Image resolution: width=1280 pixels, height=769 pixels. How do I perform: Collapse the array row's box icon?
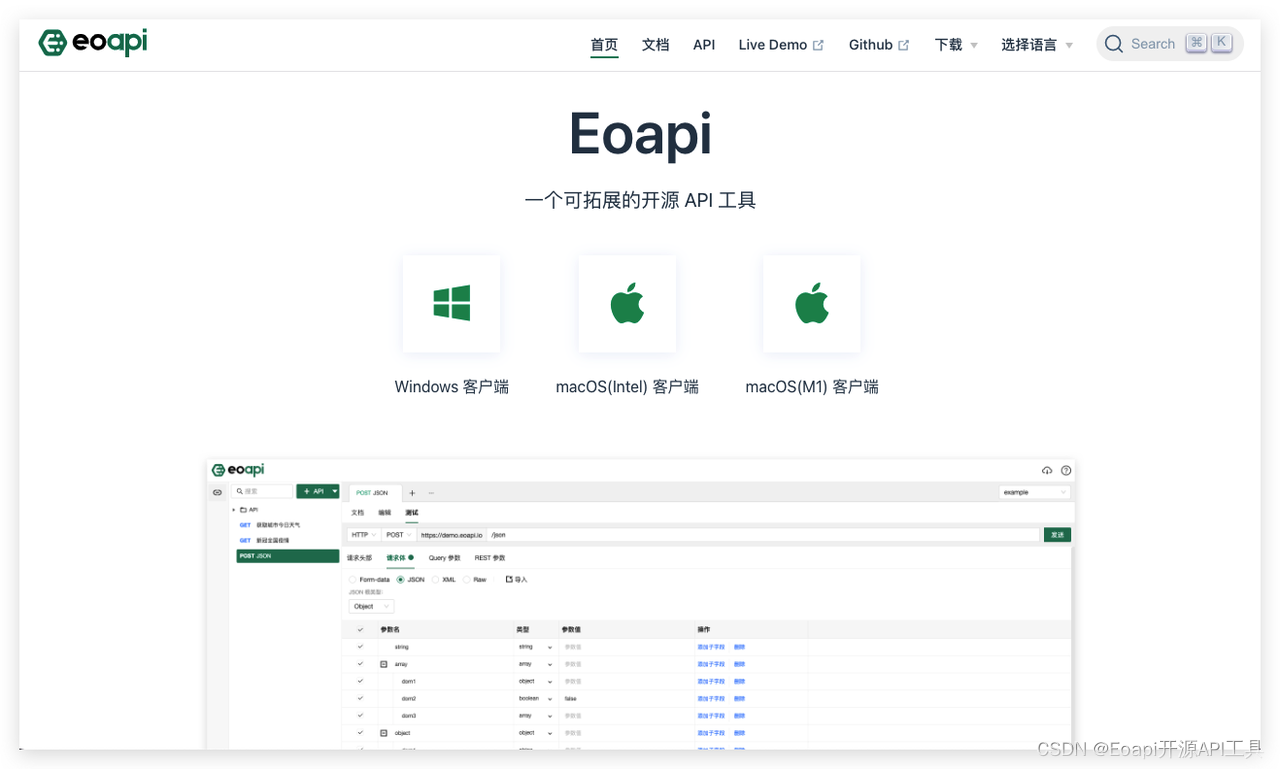coord(383,664)
